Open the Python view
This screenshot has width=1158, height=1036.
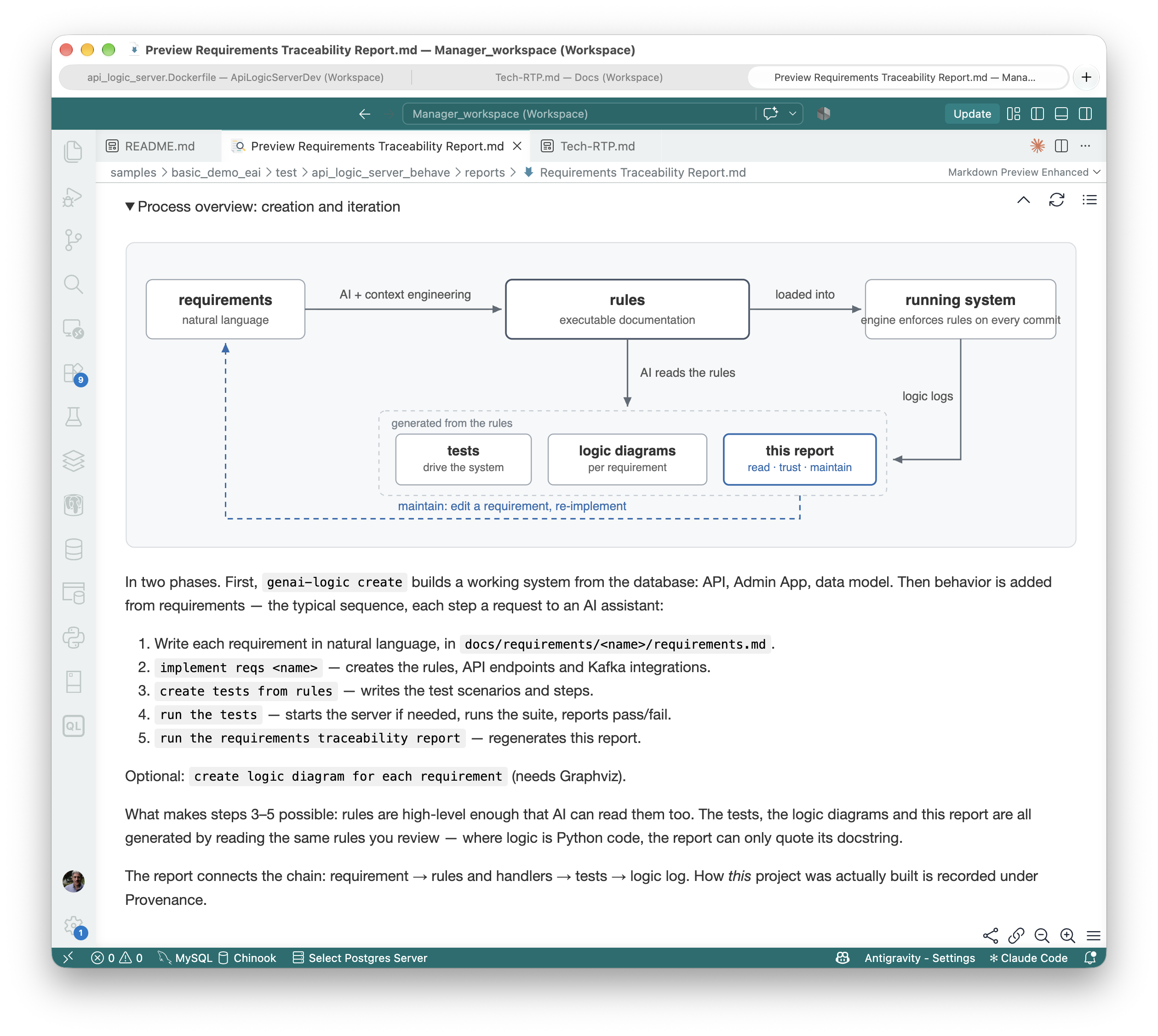point(73,638)
